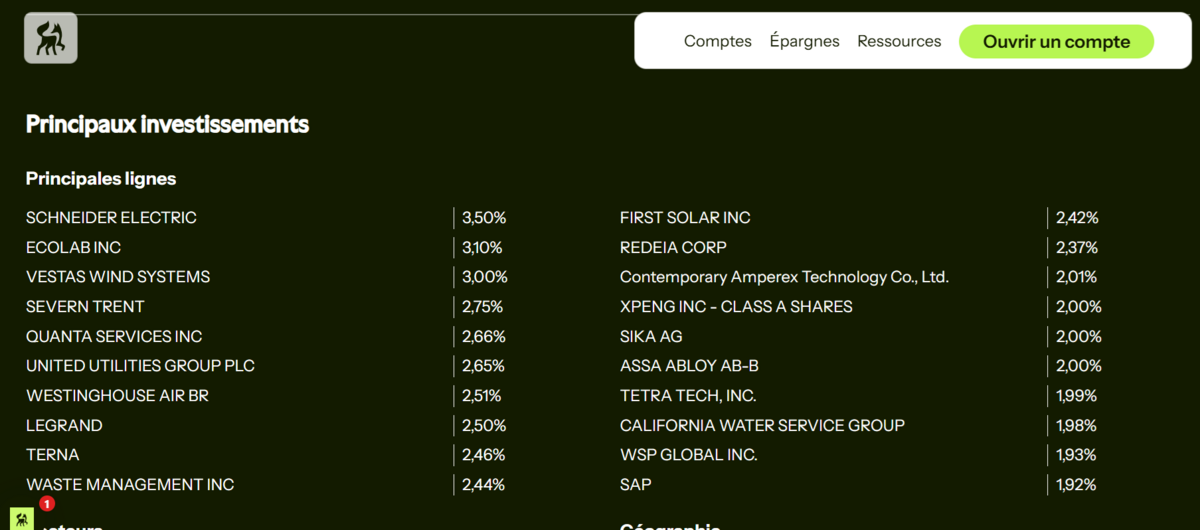Select QUANTA SERVICES INC entry
The height and width of the screenshot is (530, 1200).
114,336
